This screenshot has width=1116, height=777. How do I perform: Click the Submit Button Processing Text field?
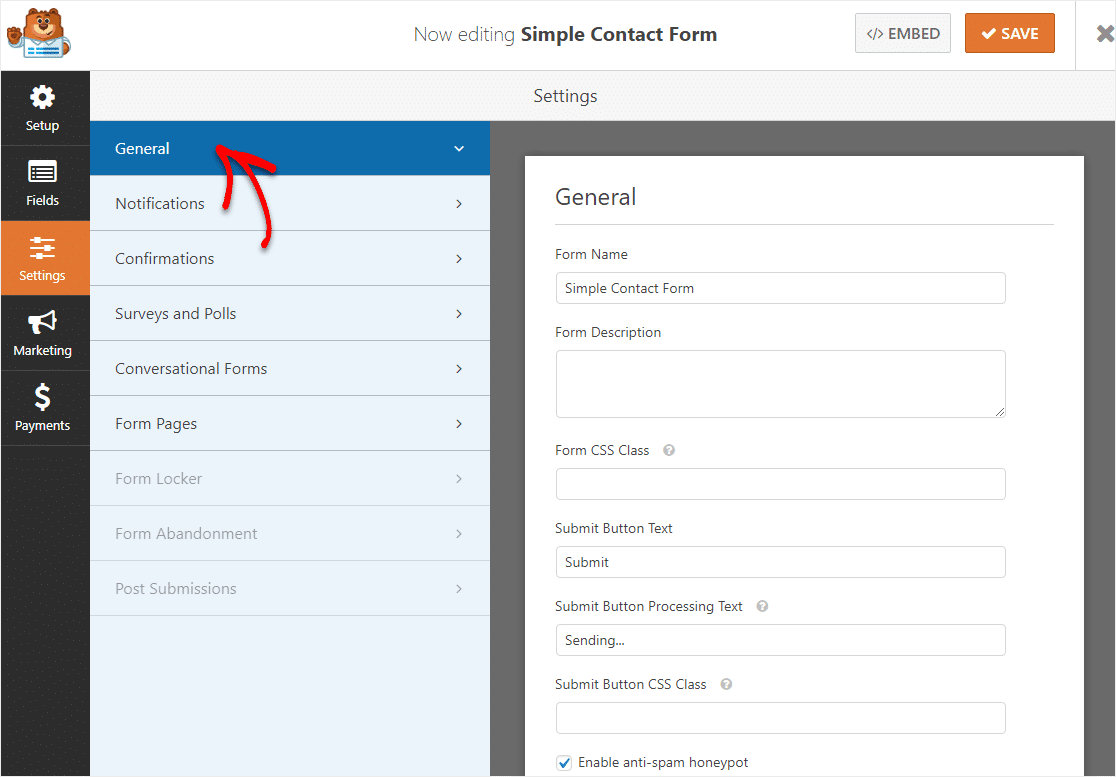point(780,640)
